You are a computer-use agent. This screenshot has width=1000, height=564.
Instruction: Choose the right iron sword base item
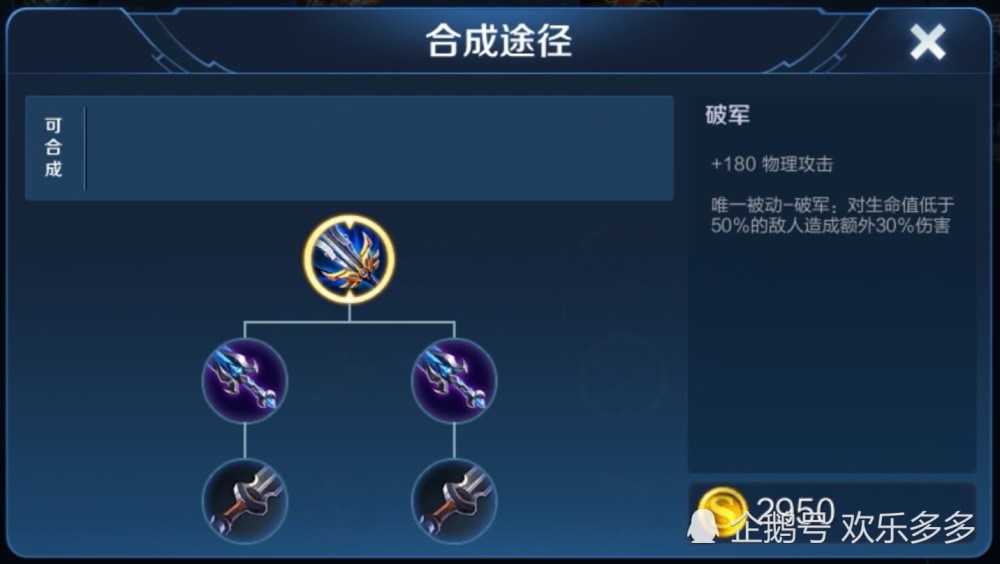454,501
